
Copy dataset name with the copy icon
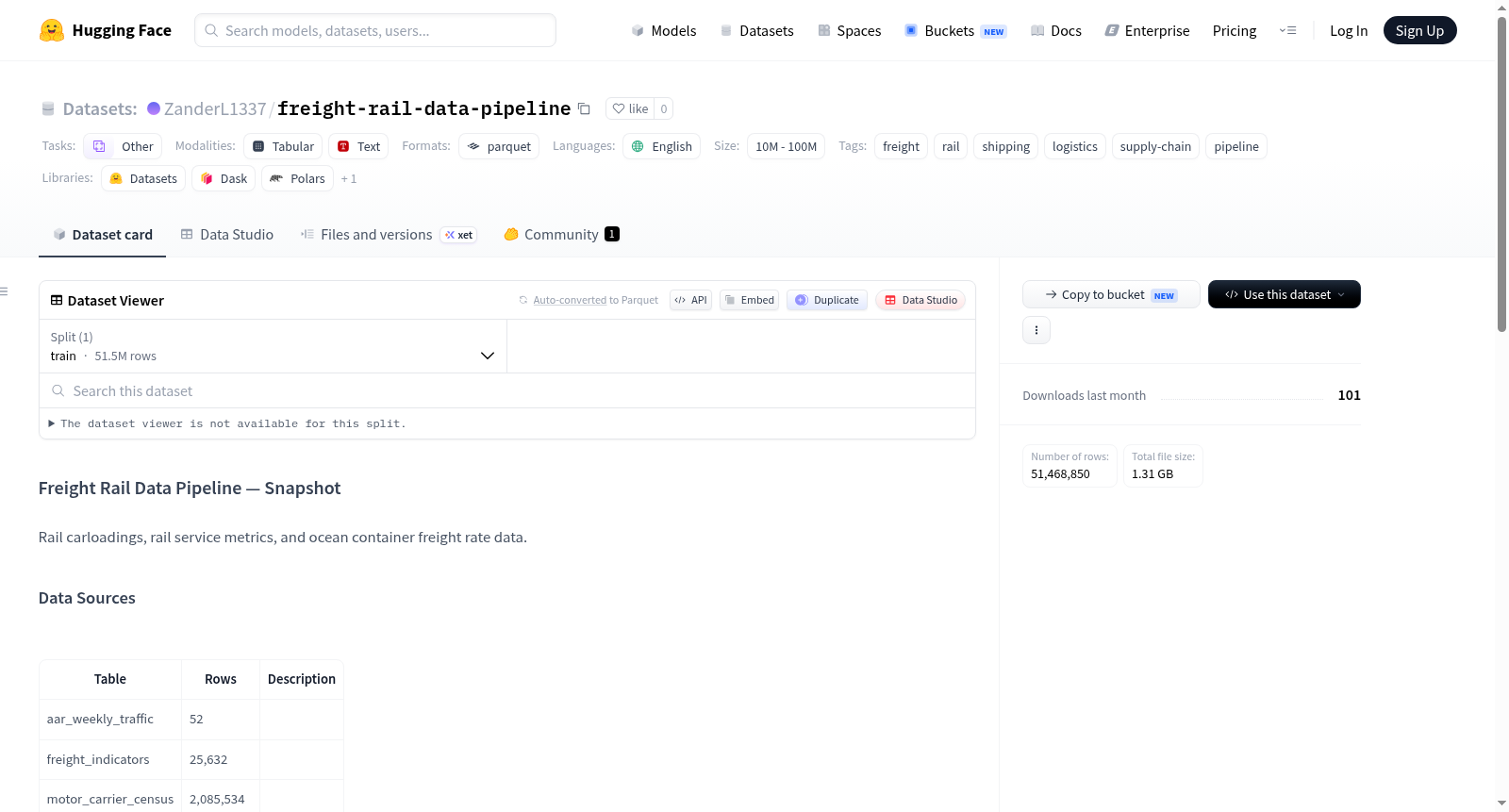584,108
